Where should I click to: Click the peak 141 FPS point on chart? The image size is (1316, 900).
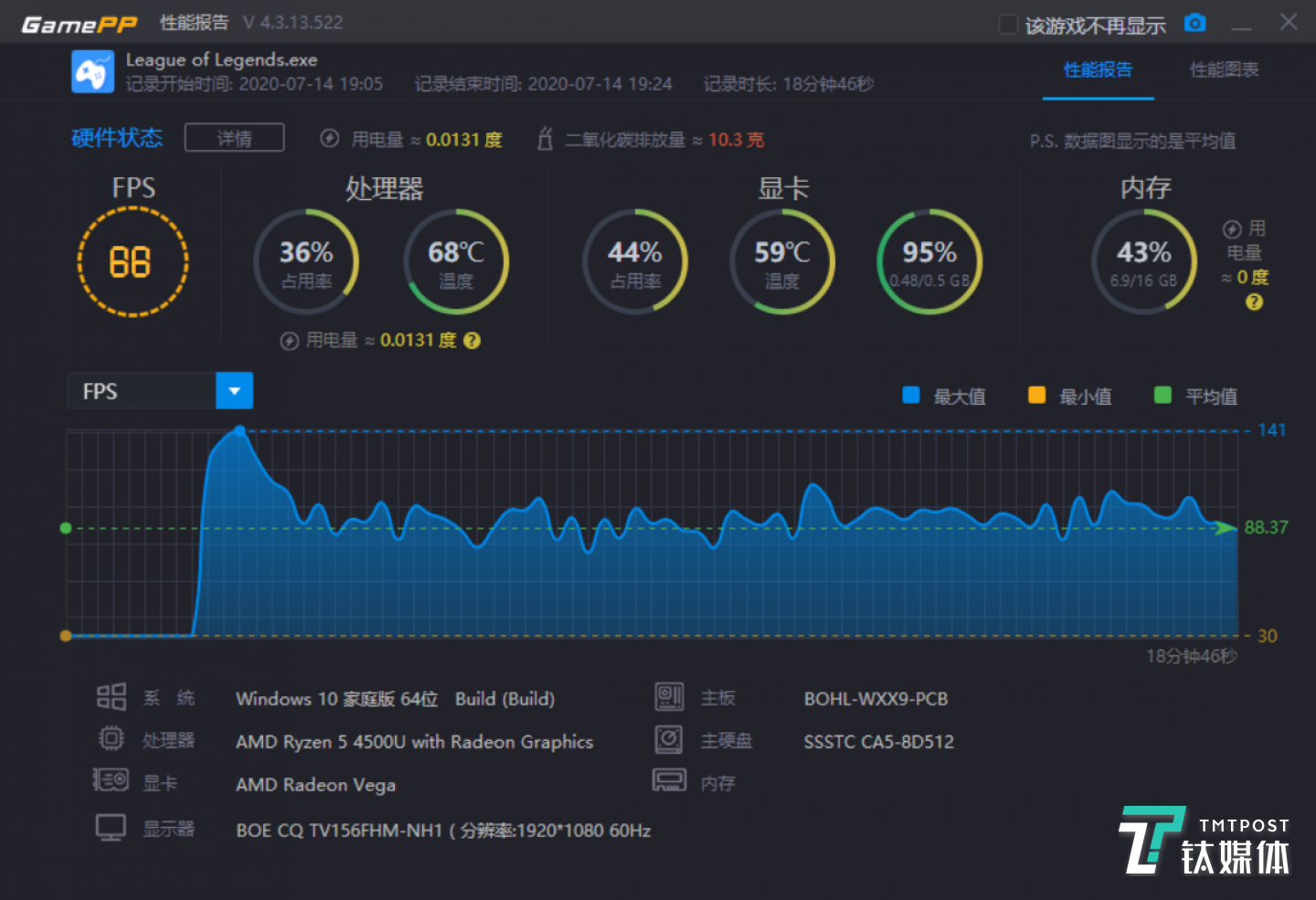(239, 430)
